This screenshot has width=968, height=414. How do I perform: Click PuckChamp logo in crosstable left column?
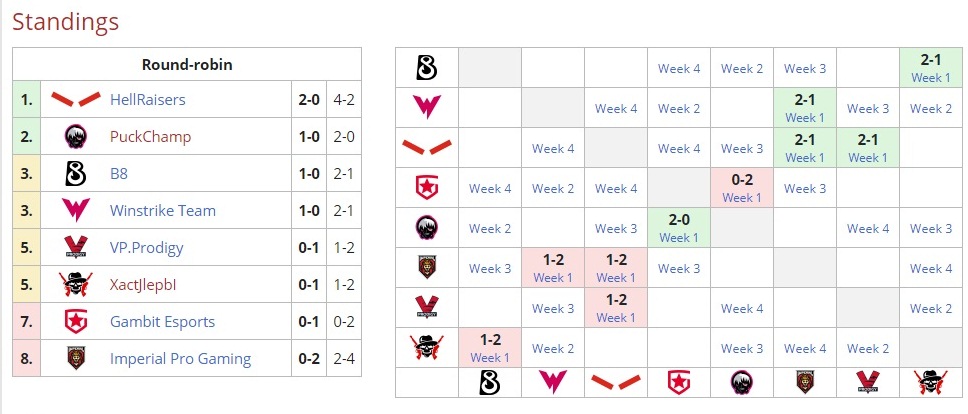pyautogui.click(x=427, y=228)
